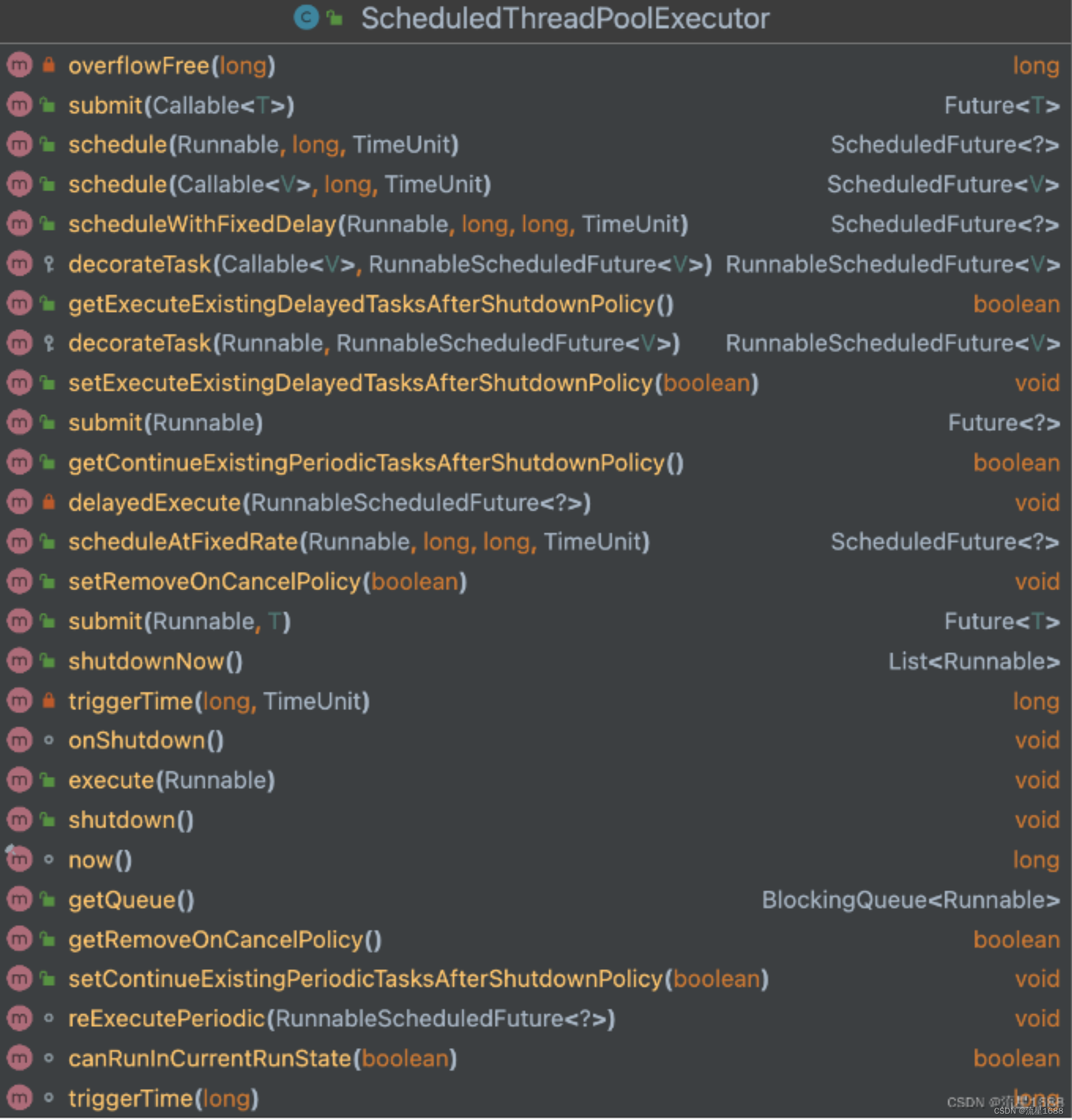Click method icon for submit(Runnable, T)

pos(19,621)
